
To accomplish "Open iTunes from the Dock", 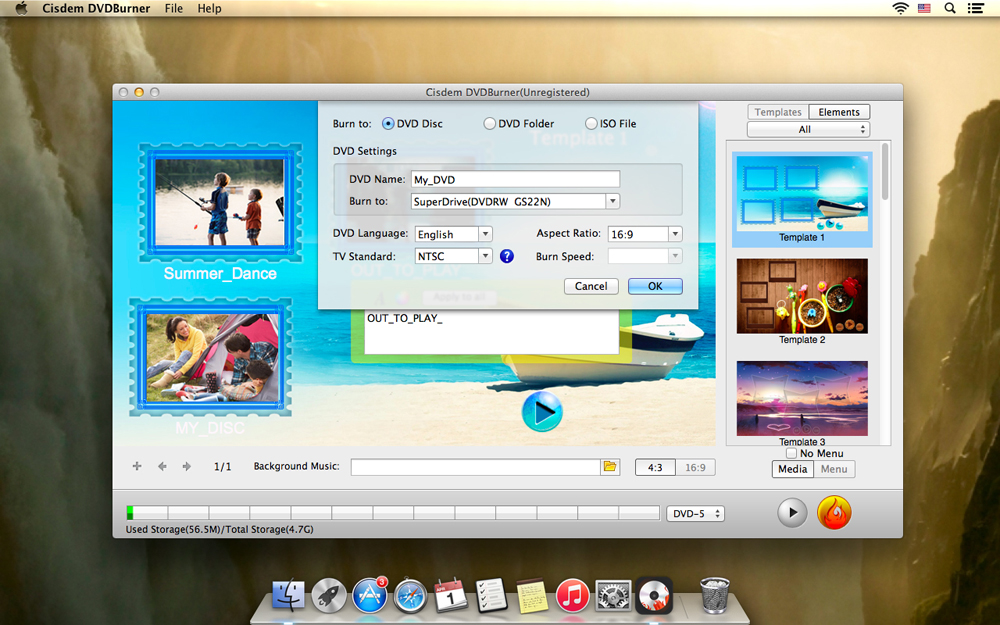I will pyautogui.click(x=572, y=596).
